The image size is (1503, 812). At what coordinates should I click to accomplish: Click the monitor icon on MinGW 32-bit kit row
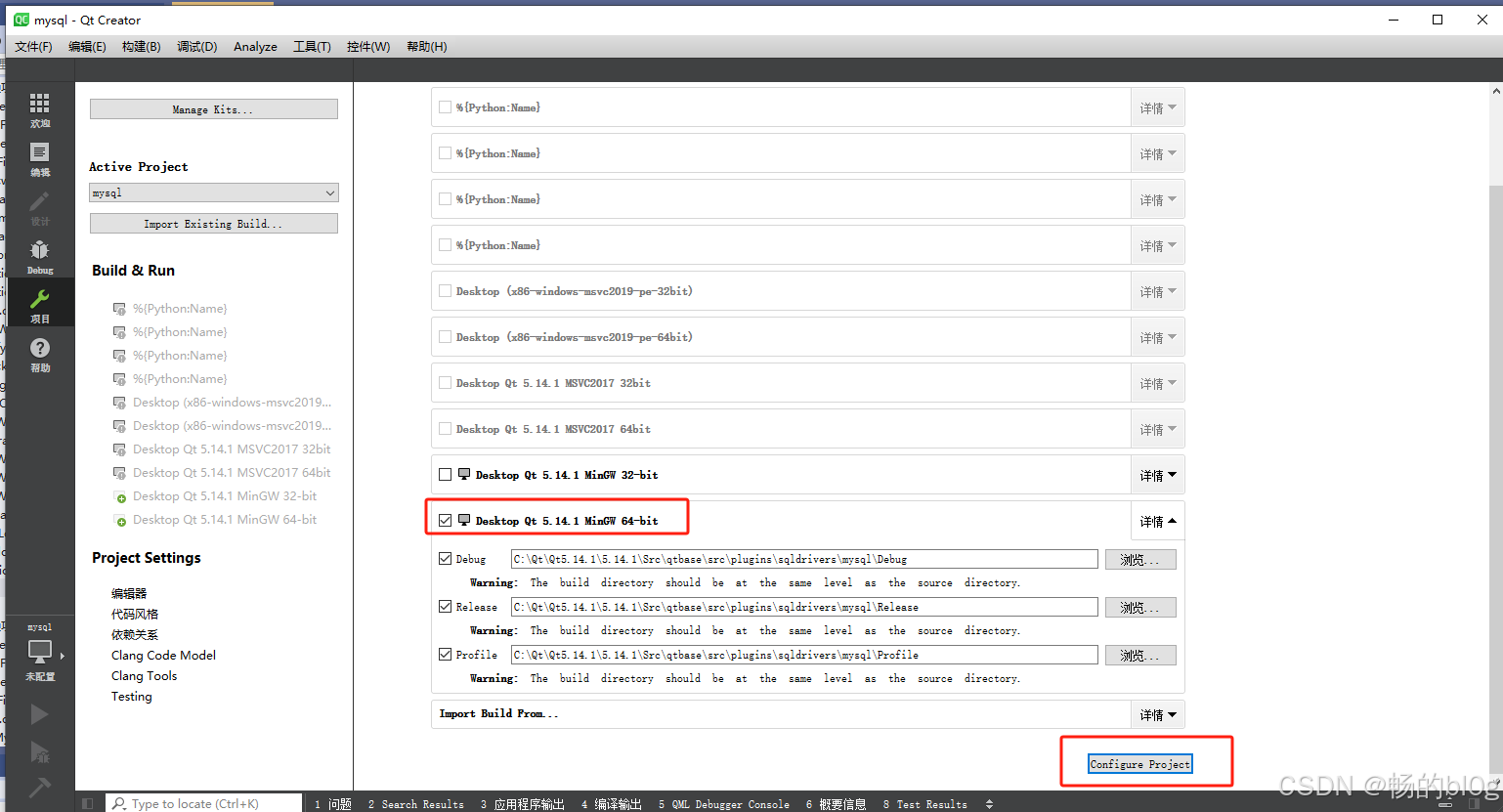(x=464, y=475)
